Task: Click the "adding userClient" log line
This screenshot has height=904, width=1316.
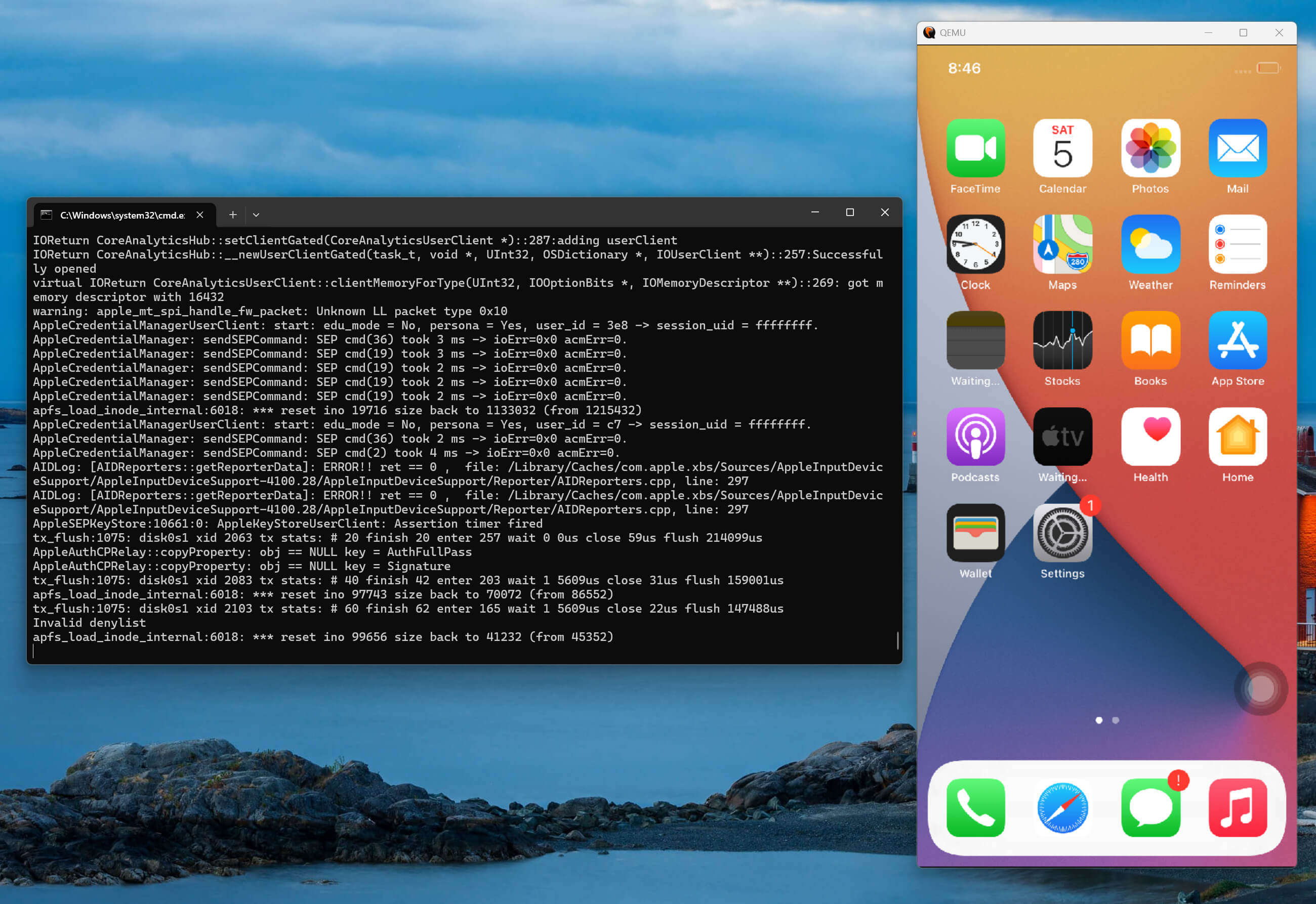Action: 355,240
